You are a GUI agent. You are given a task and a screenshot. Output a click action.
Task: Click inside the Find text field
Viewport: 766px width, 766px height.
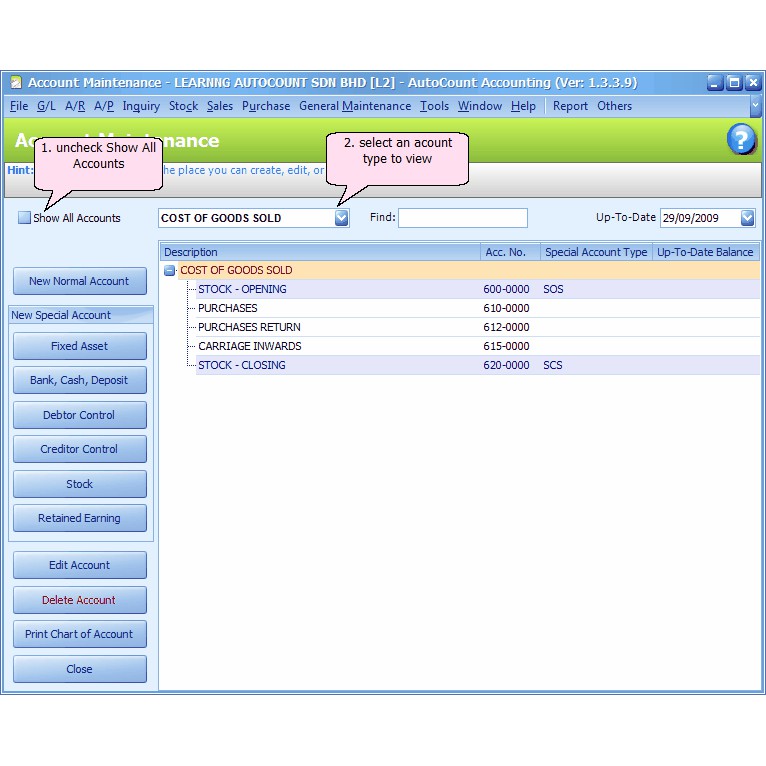(x=462, y=218)
